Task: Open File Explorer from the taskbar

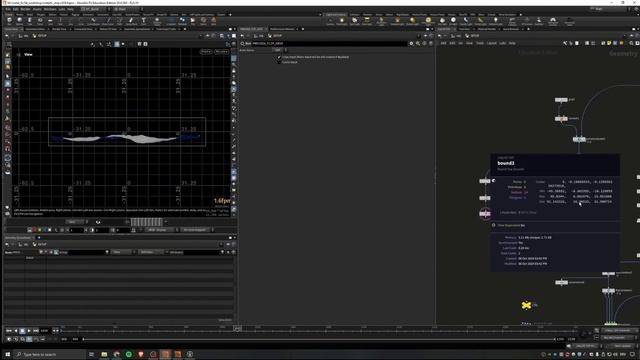Action: 104,354
